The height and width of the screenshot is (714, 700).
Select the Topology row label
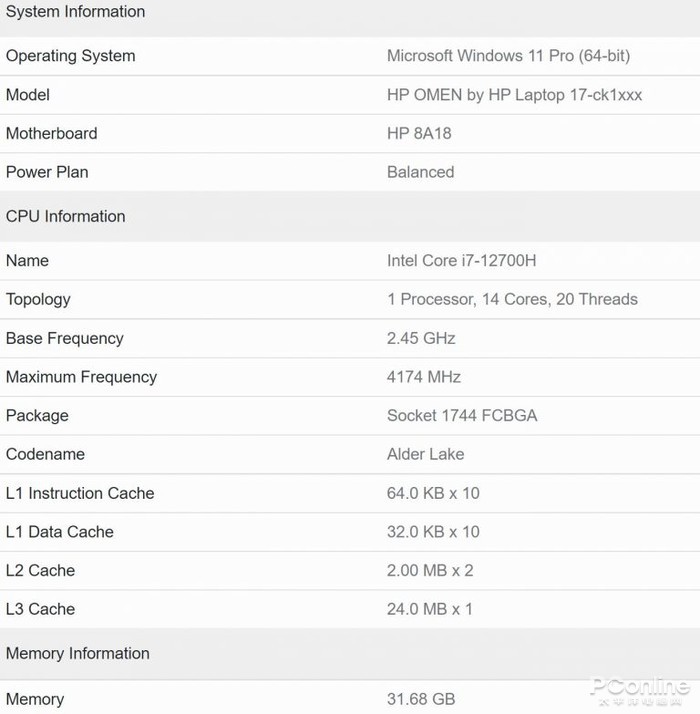[x=38, y=299]
